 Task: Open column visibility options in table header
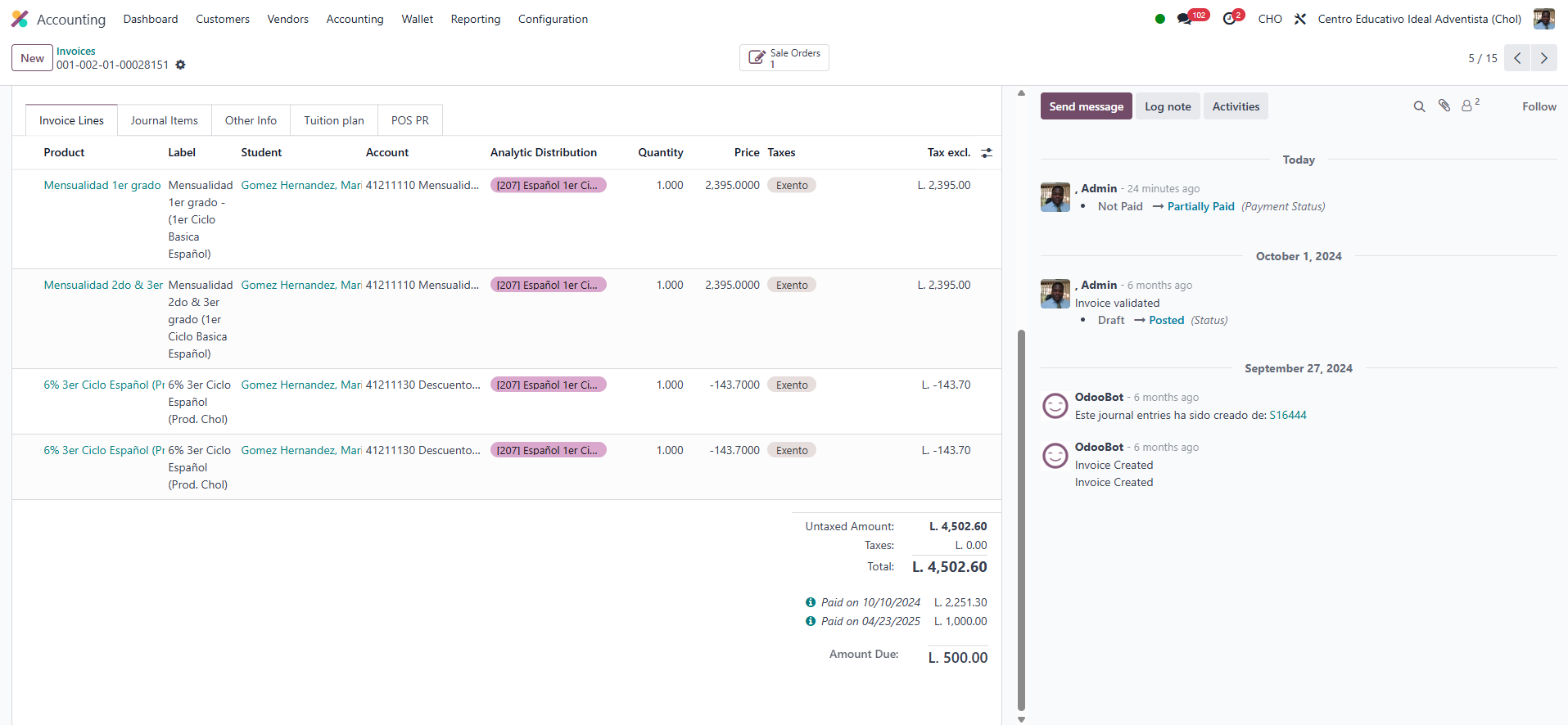(x=987, y=153)
